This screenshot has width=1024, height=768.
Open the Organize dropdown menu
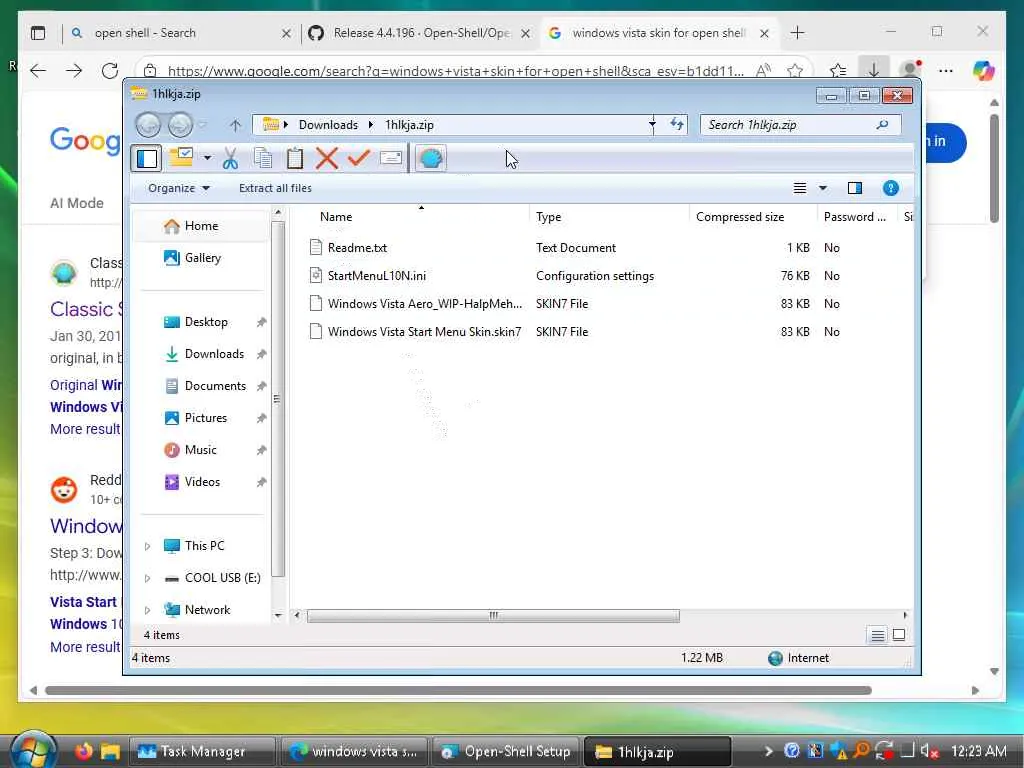pos(178,188)
